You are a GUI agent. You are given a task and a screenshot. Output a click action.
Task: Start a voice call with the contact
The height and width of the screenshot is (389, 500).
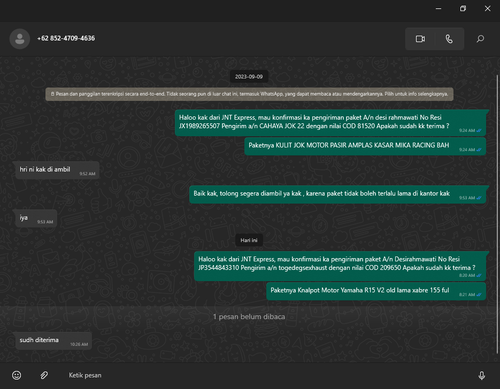point(449,39)
